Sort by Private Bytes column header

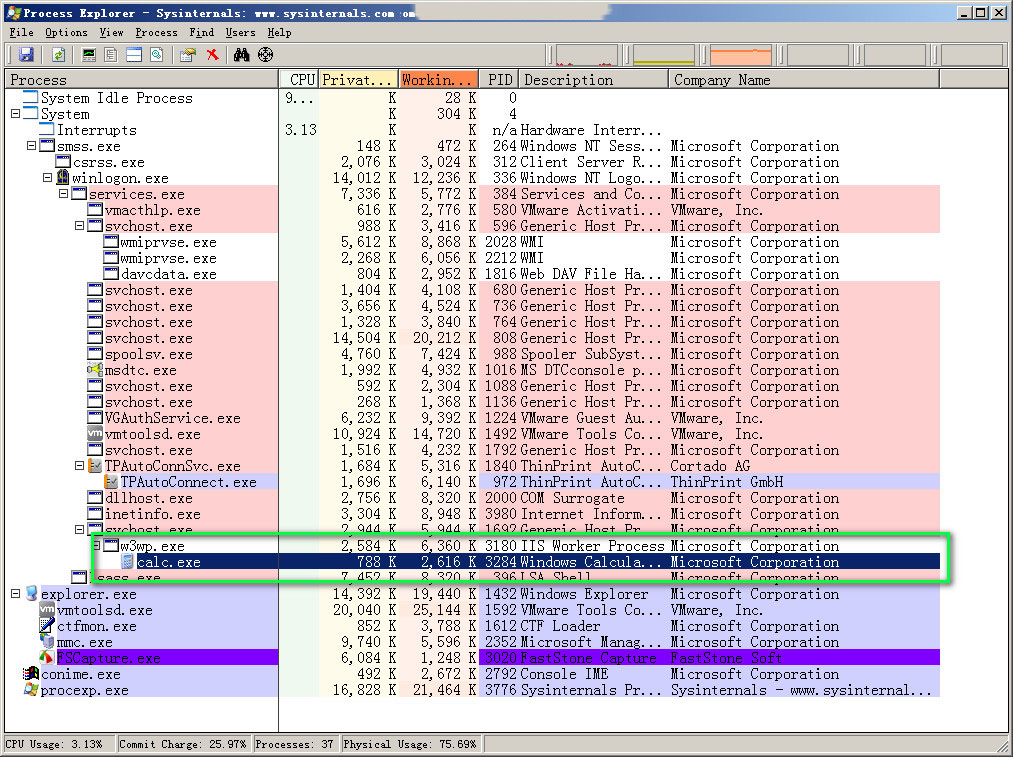(359, 79)
